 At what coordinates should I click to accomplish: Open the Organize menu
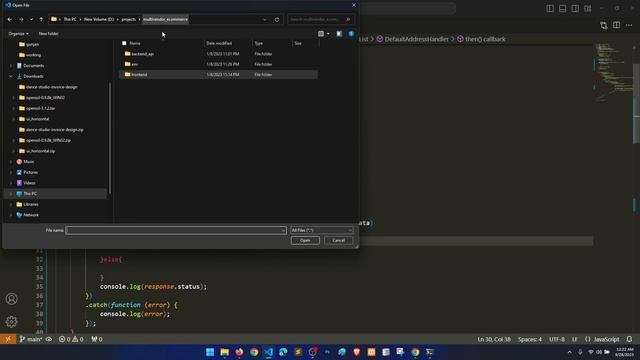[18, 33]
